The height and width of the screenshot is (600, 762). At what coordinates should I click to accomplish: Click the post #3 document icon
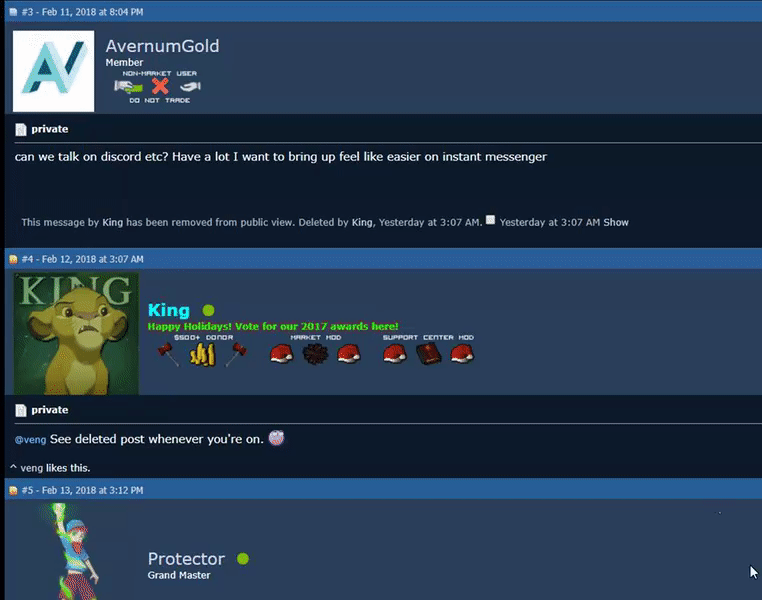13,12
